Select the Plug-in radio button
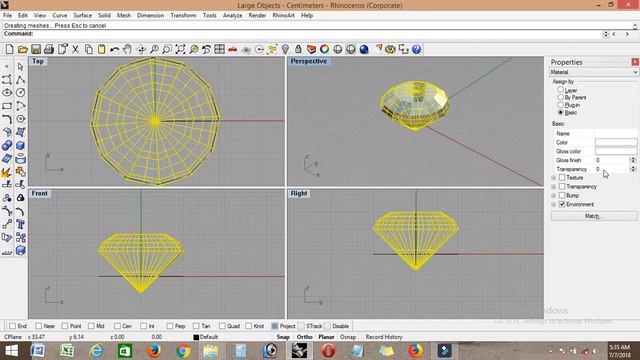Screen dimensions: 640x360 point(560,104)
